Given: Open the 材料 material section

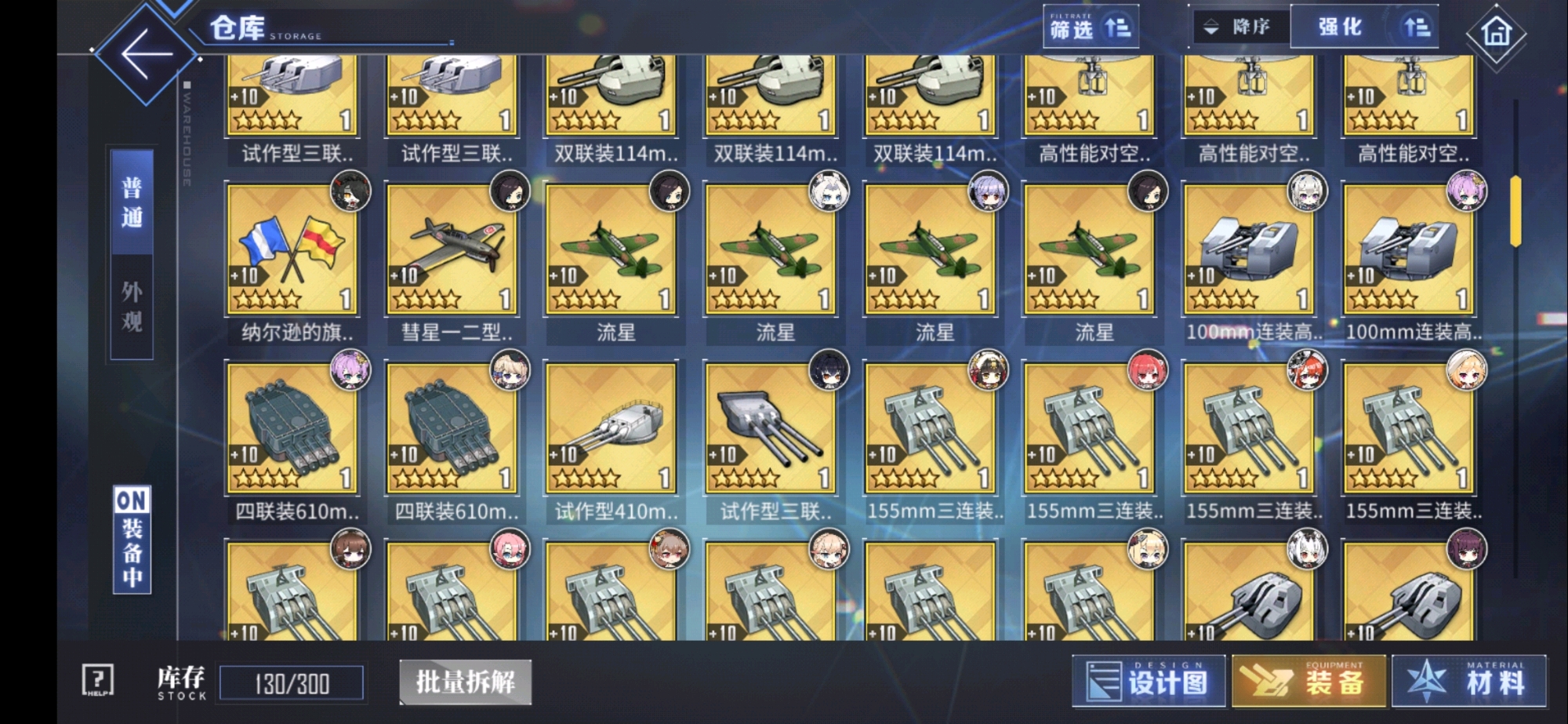Looking at the screenshot, I should tap(1470, 681).
